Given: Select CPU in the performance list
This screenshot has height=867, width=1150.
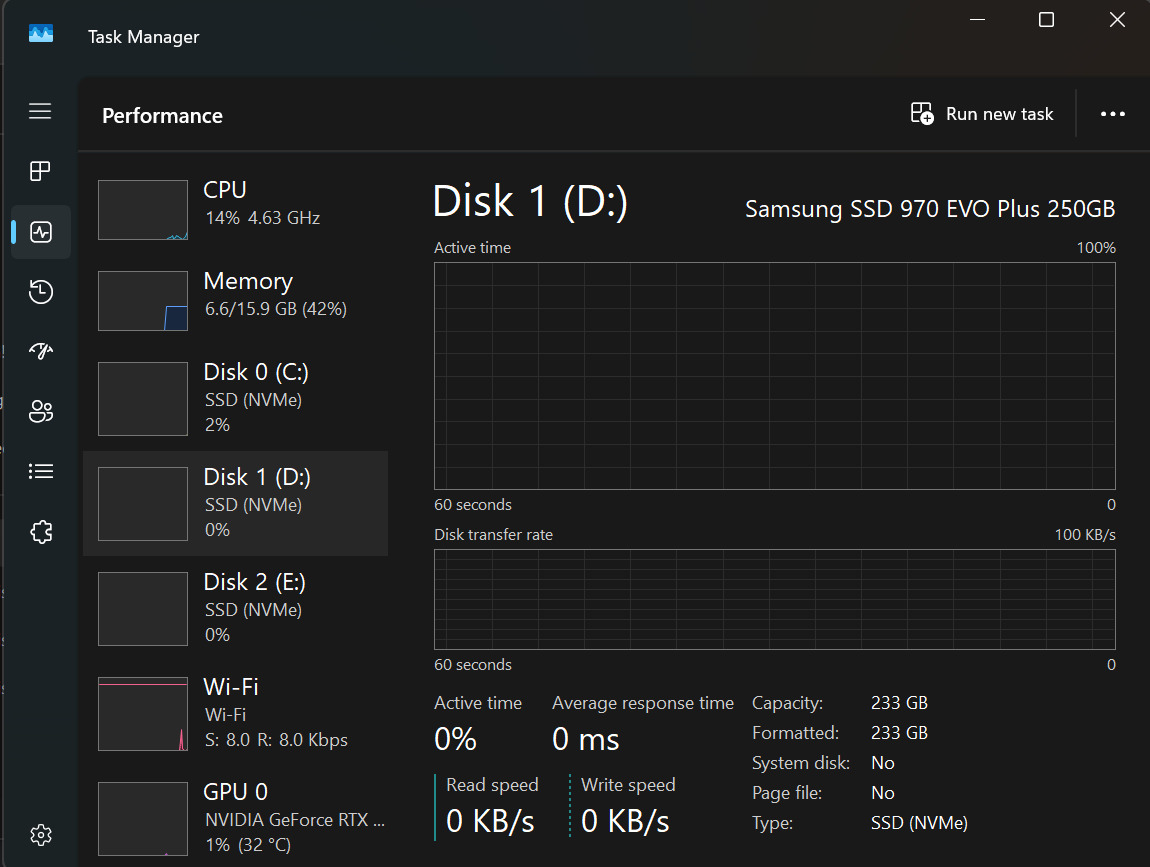Looking at the screenshot, I should 235,210.
